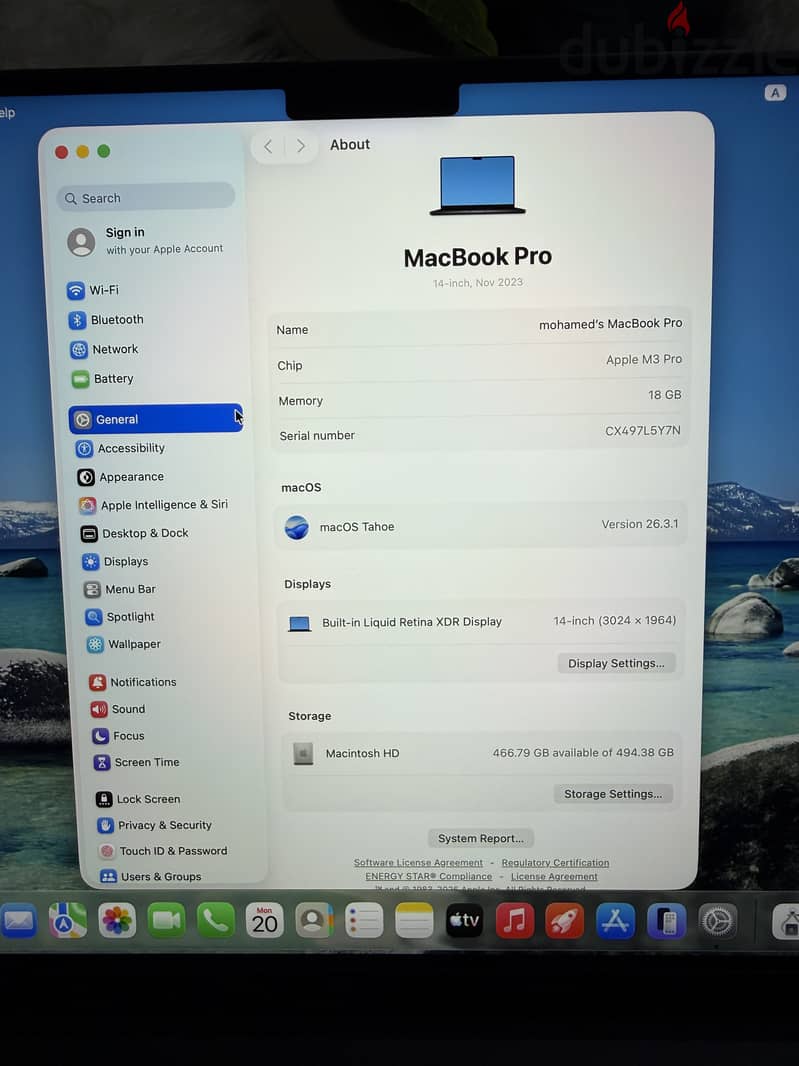Click the input source A icon in menu bar
799x1066 pixels.
[x=775, y=93]
